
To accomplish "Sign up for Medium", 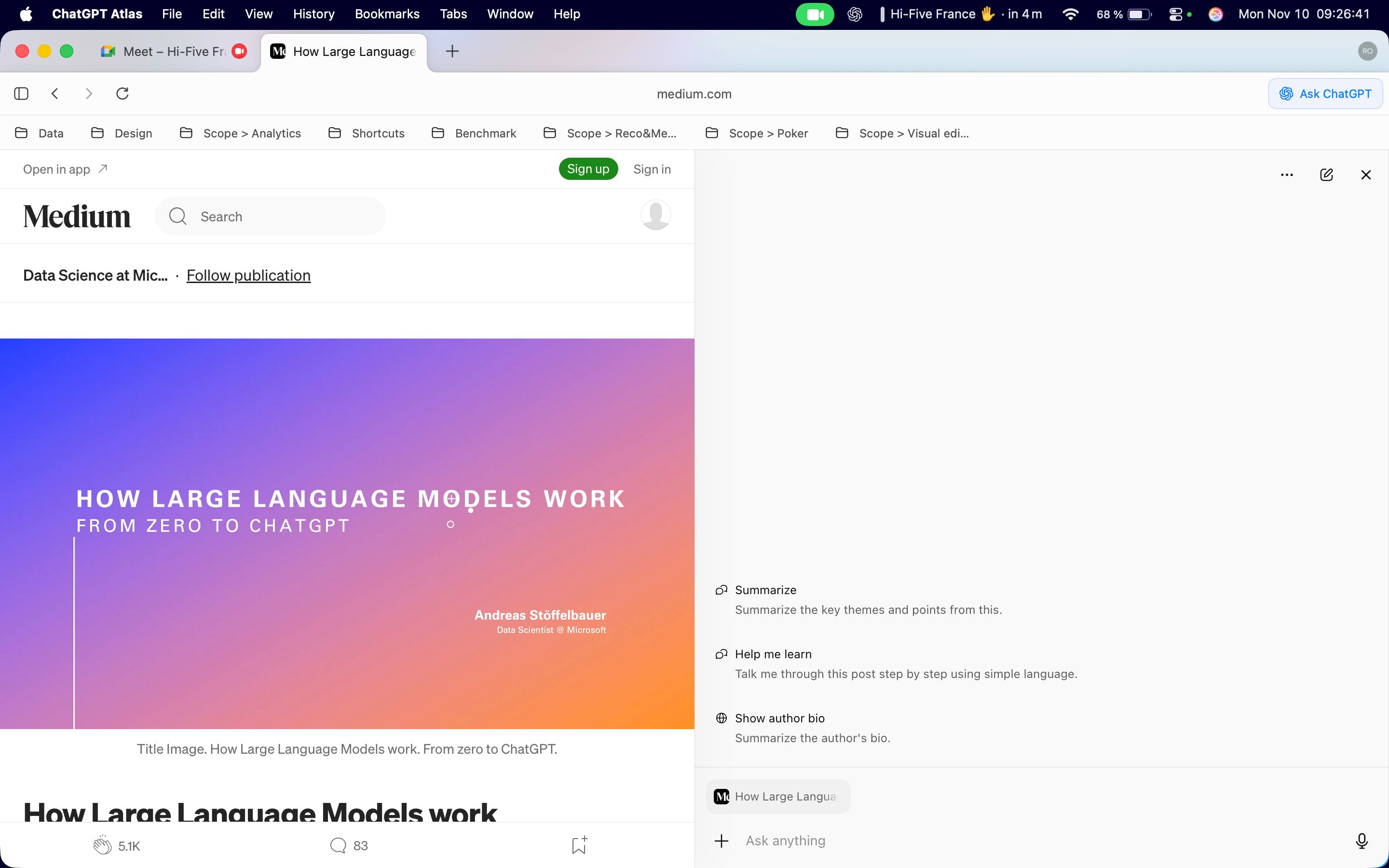I will point(588,168).
